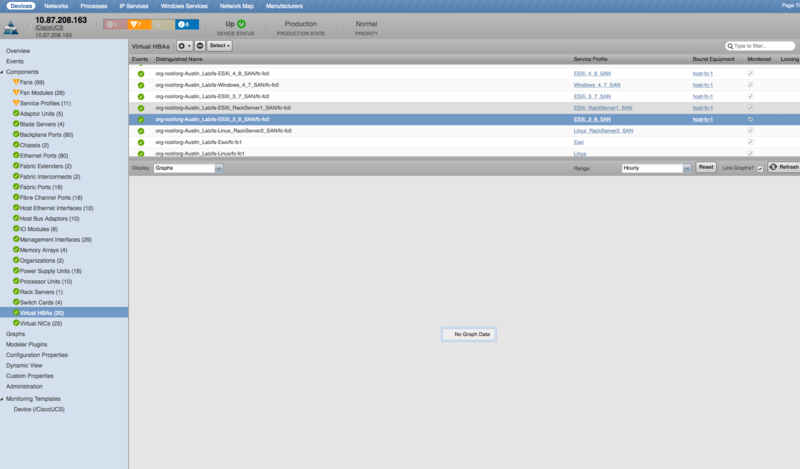Viewport: 800px width, 469px height.
Task: Open Fibre Channel Ports (16) list
Action: click(51, 198)
